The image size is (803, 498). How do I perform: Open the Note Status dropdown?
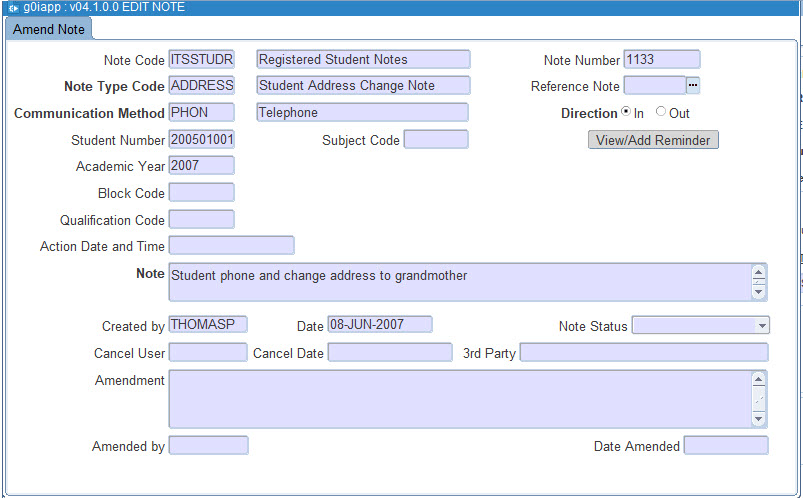[x=762, y=326]
